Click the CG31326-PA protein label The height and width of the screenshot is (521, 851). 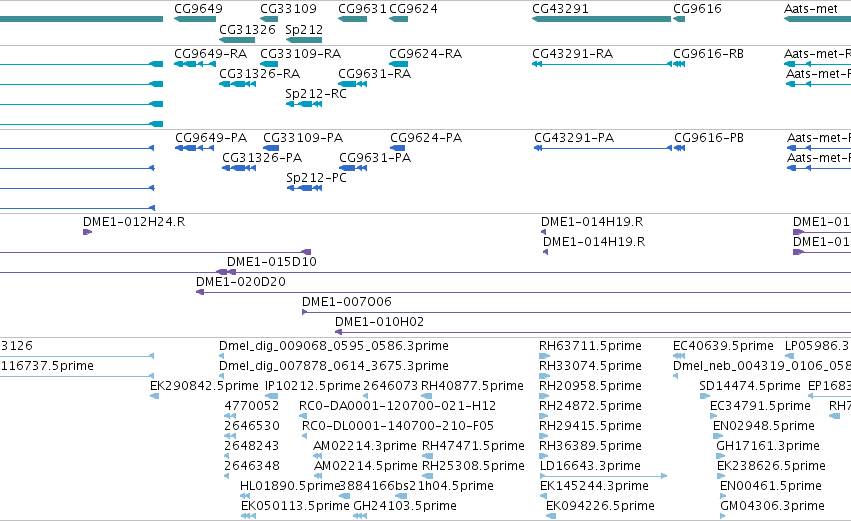point(262,158)
